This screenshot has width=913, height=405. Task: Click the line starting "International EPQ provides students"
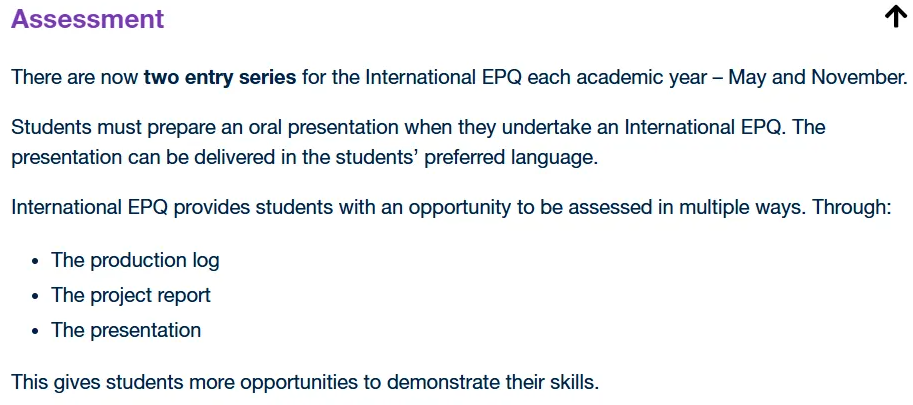click(x=451, y=208)
